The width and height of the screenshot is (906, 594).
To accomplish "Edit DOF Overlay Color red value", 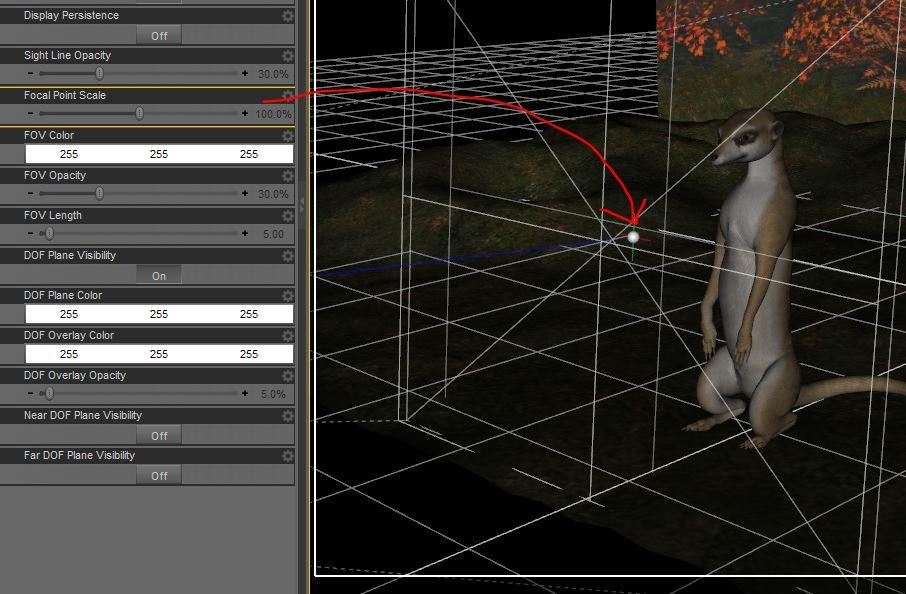I will [69, 354].
